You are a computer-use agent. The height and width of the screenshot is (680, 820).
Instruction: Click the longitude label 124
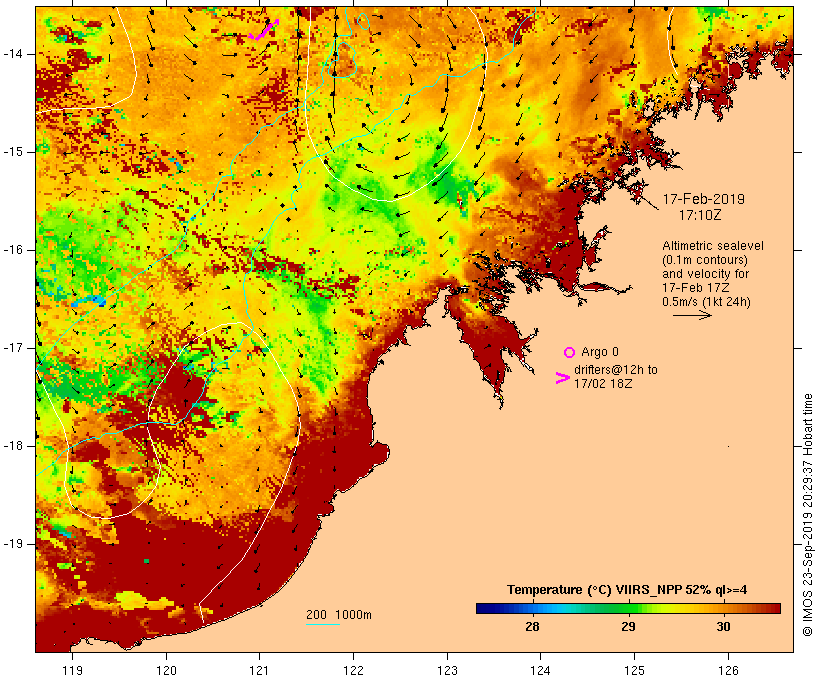pyautogui.click(x=540, y=670)
